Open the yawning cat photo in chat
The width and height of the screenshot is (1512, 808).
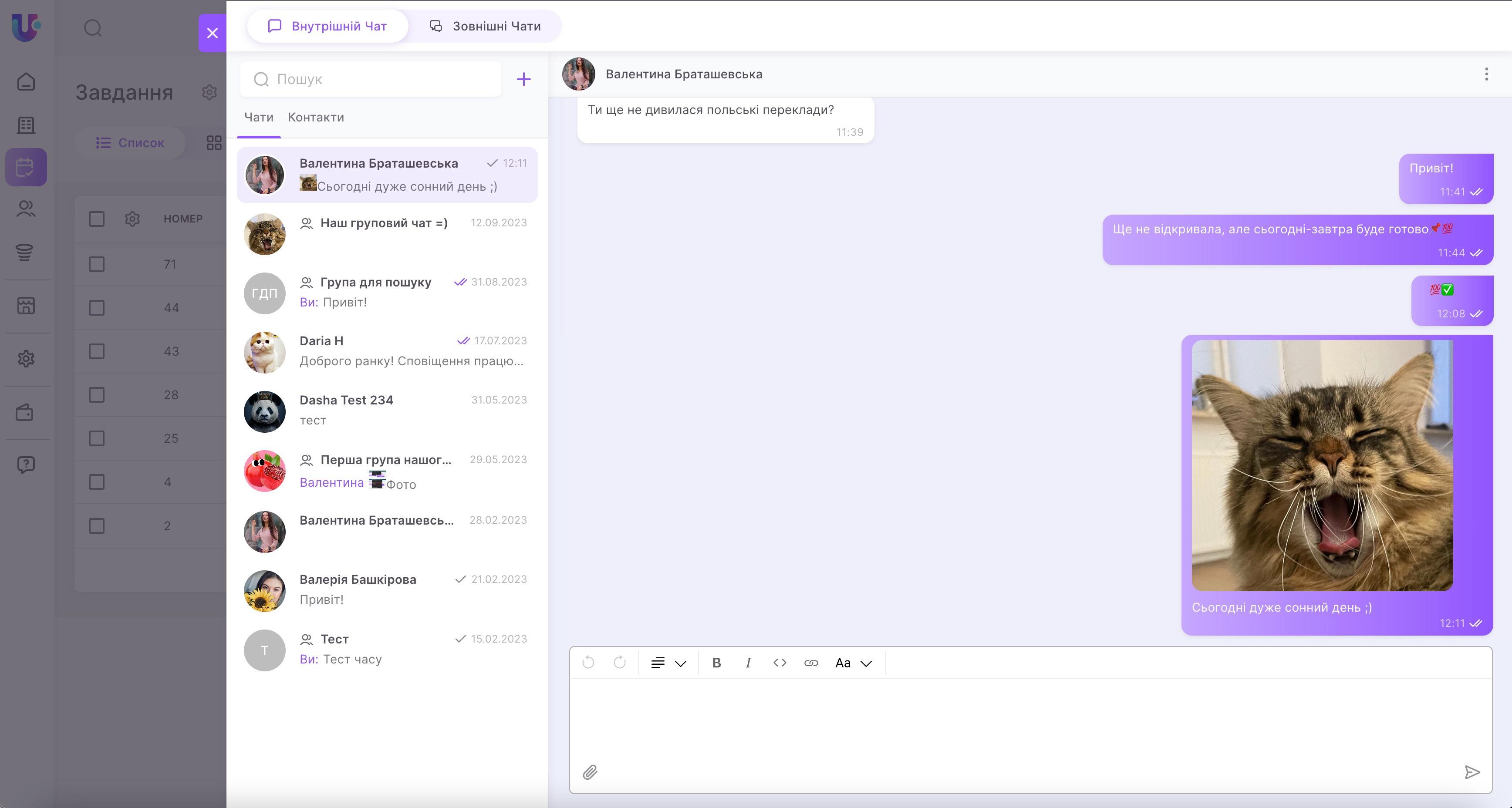1322,465
